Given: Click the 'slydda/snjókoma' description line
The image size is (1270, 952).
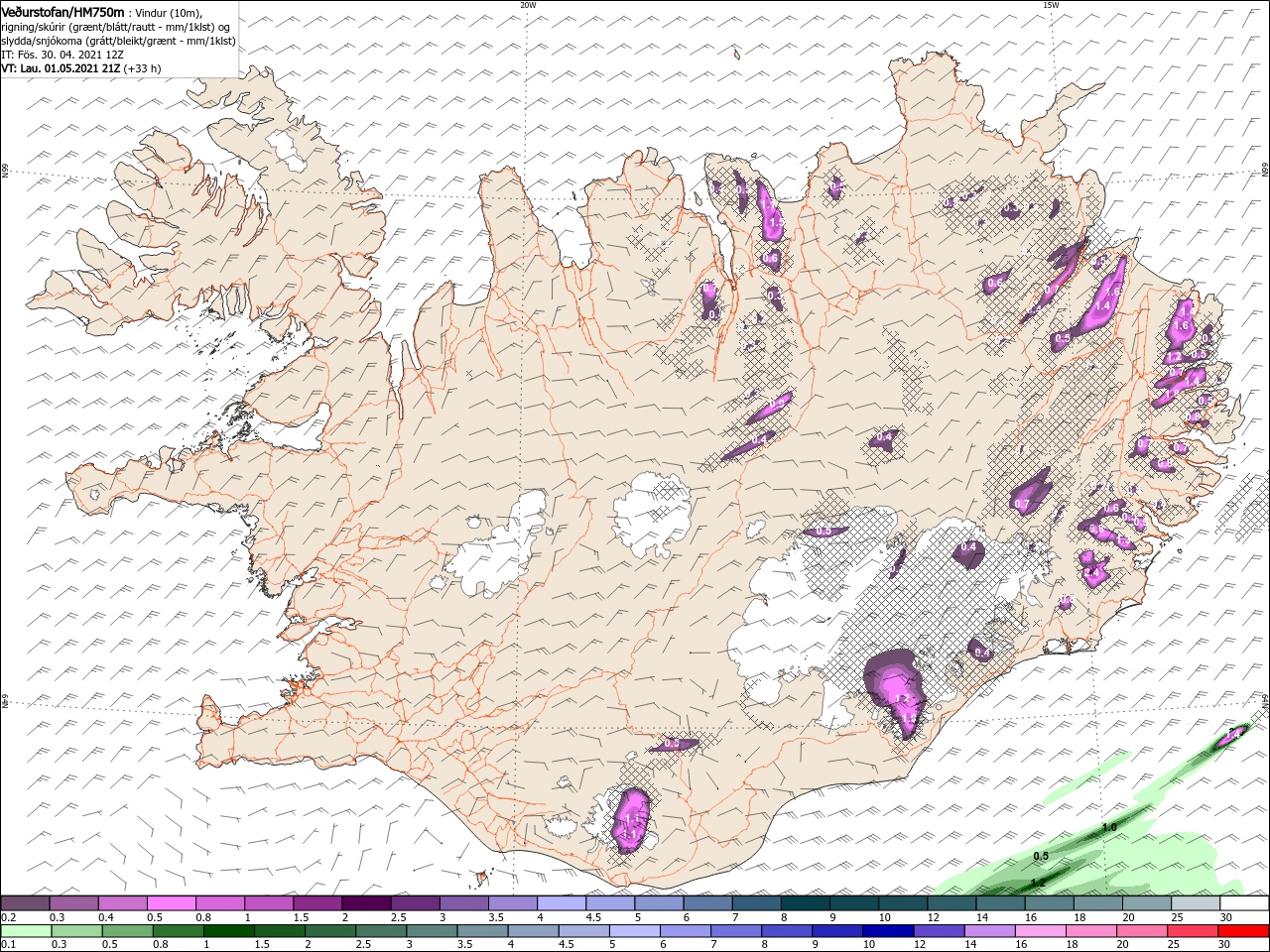Looking at the screenshot, I should pos(118,41).
